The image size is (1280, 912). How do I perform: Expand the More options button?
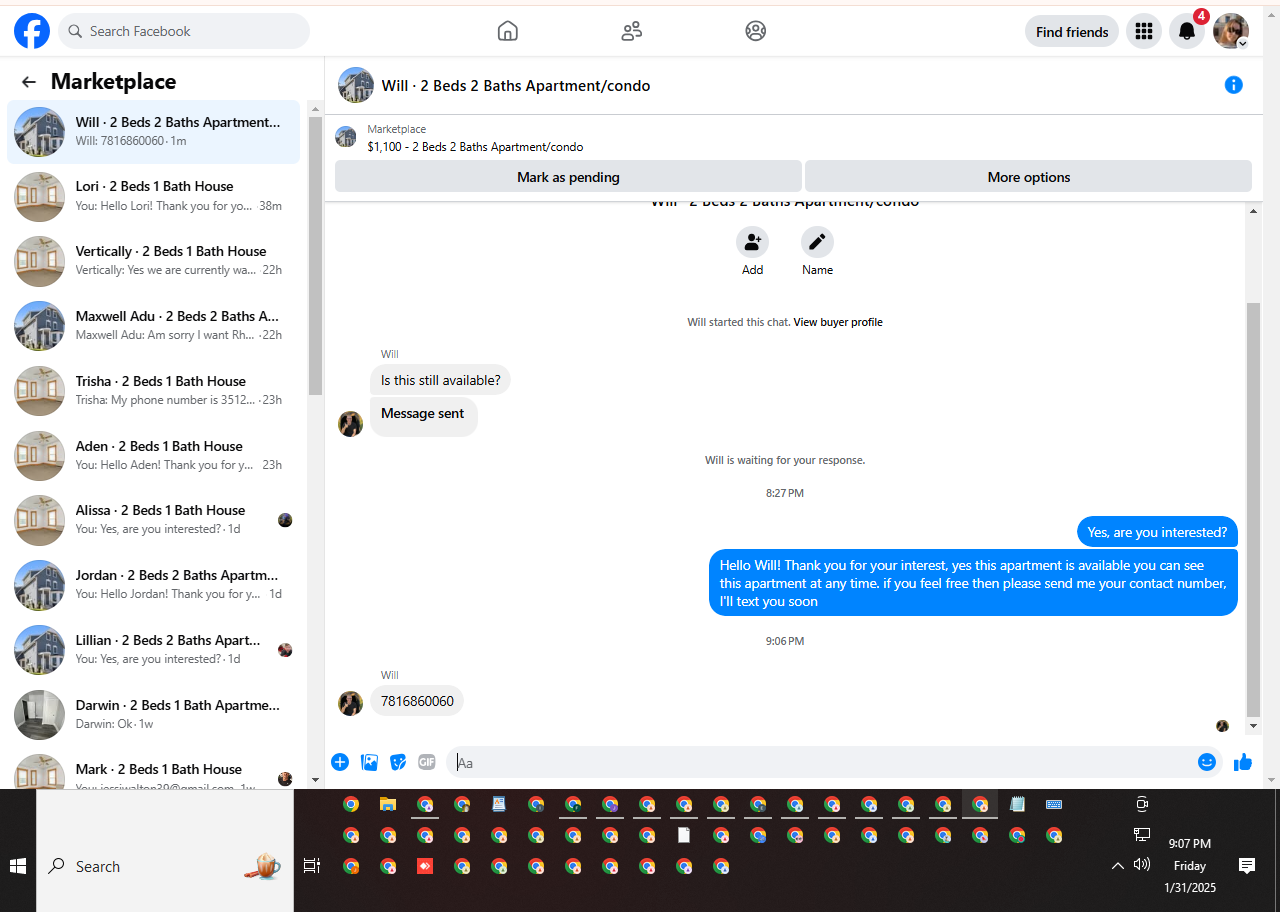pyautogui.click(x=1028, y=177)
